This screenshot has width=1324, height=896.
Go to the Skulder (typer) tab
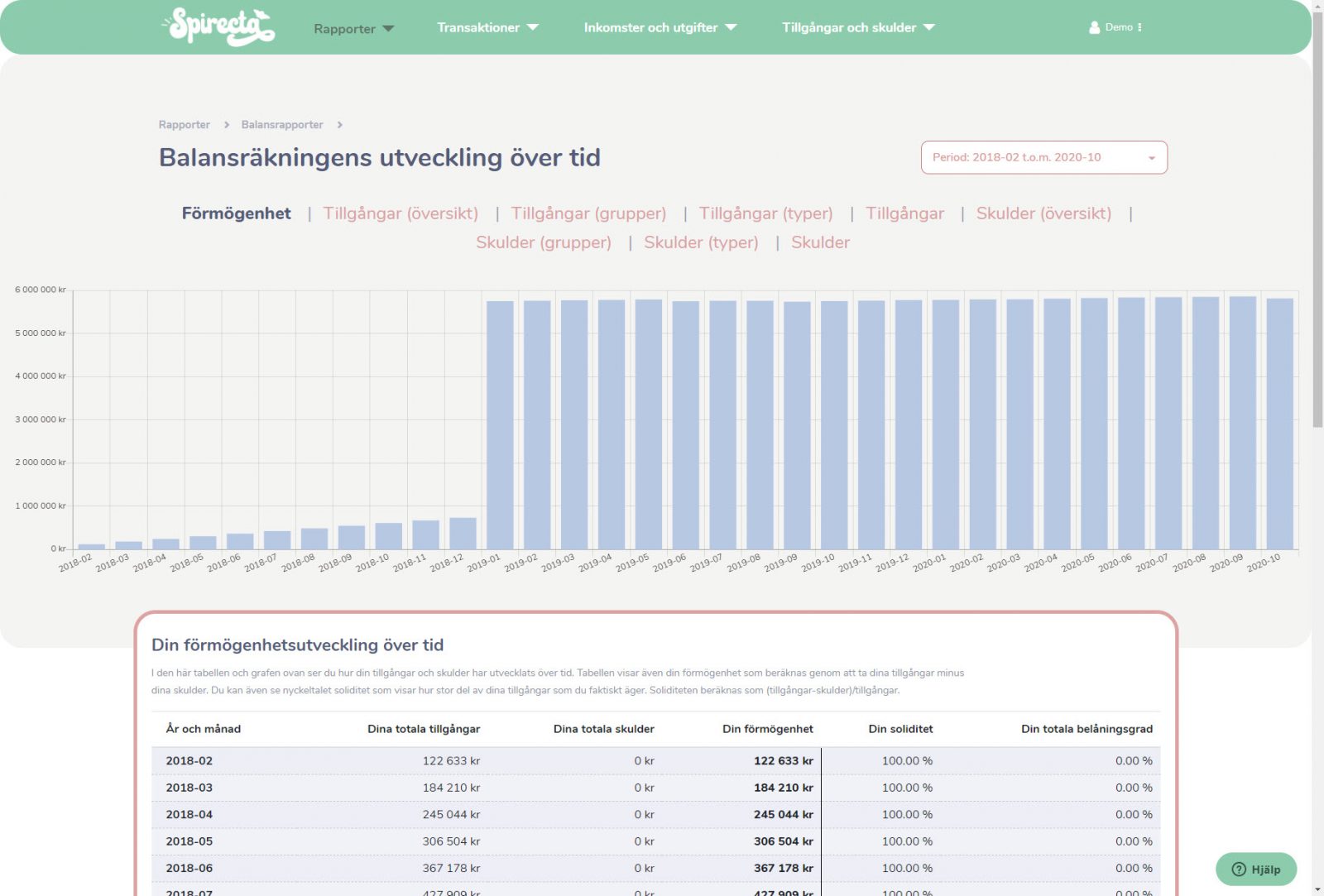click(x=701, y=242)
